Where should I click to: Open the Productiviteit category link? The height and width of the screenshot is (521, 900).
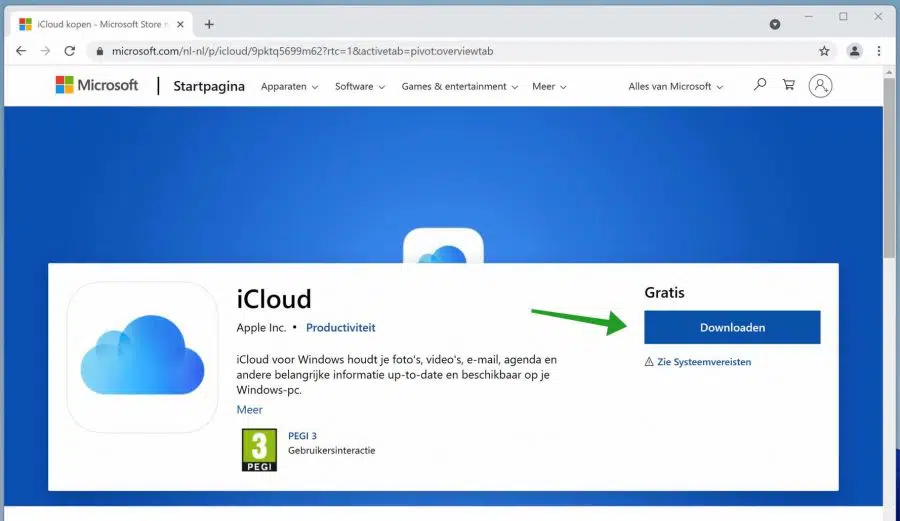340,328
